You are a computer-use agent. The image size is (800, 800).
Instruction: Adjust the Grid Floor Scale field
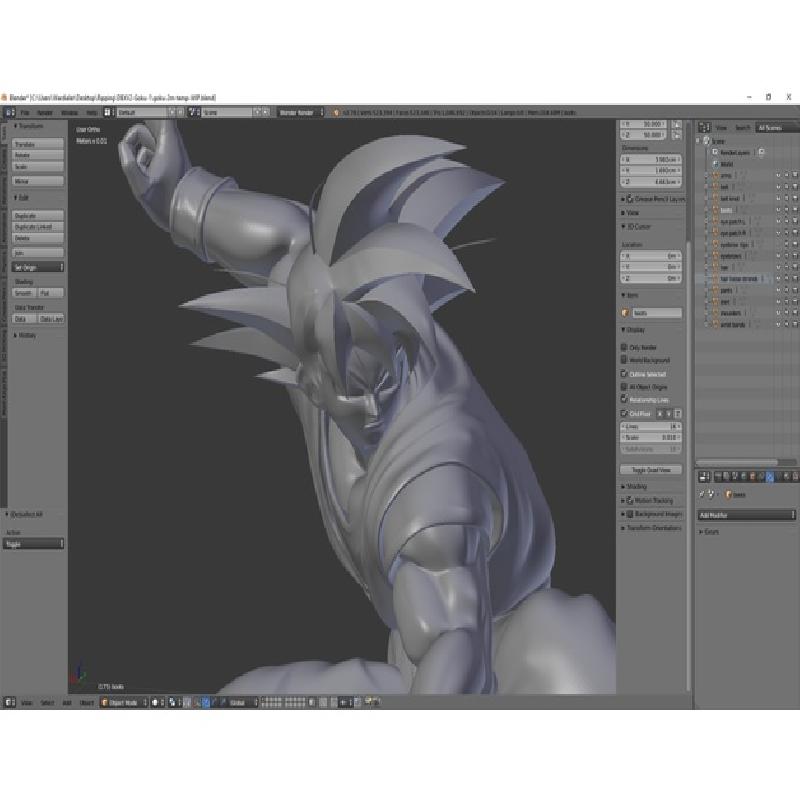coord(651,438)
